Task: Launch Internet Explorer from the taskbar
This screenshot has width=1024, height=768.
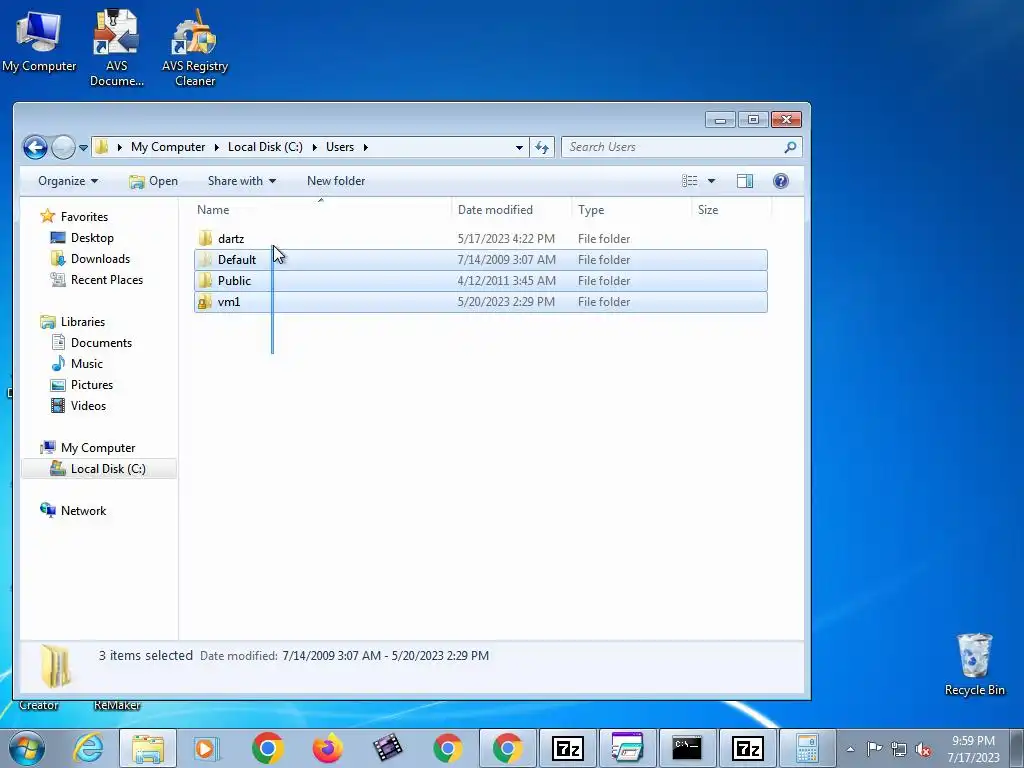Action: coord(88,748)
